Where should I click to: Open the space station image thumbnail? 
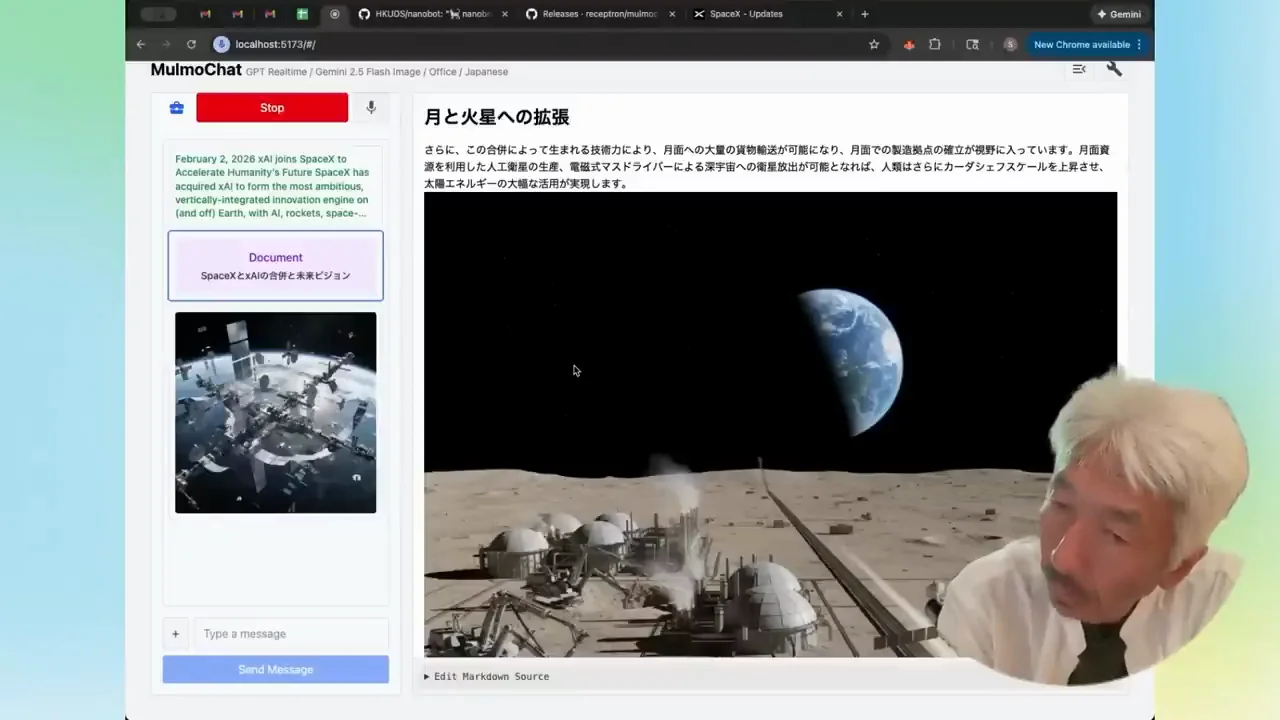tap(276, 413)
